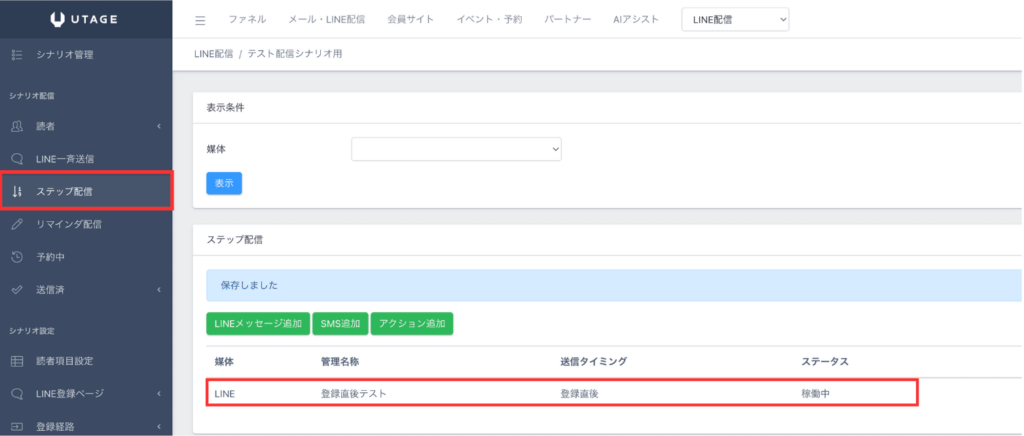Expand the 読者 submenu chevron
The height and width of the screenshot is (436, 1024).
point(159,126)
